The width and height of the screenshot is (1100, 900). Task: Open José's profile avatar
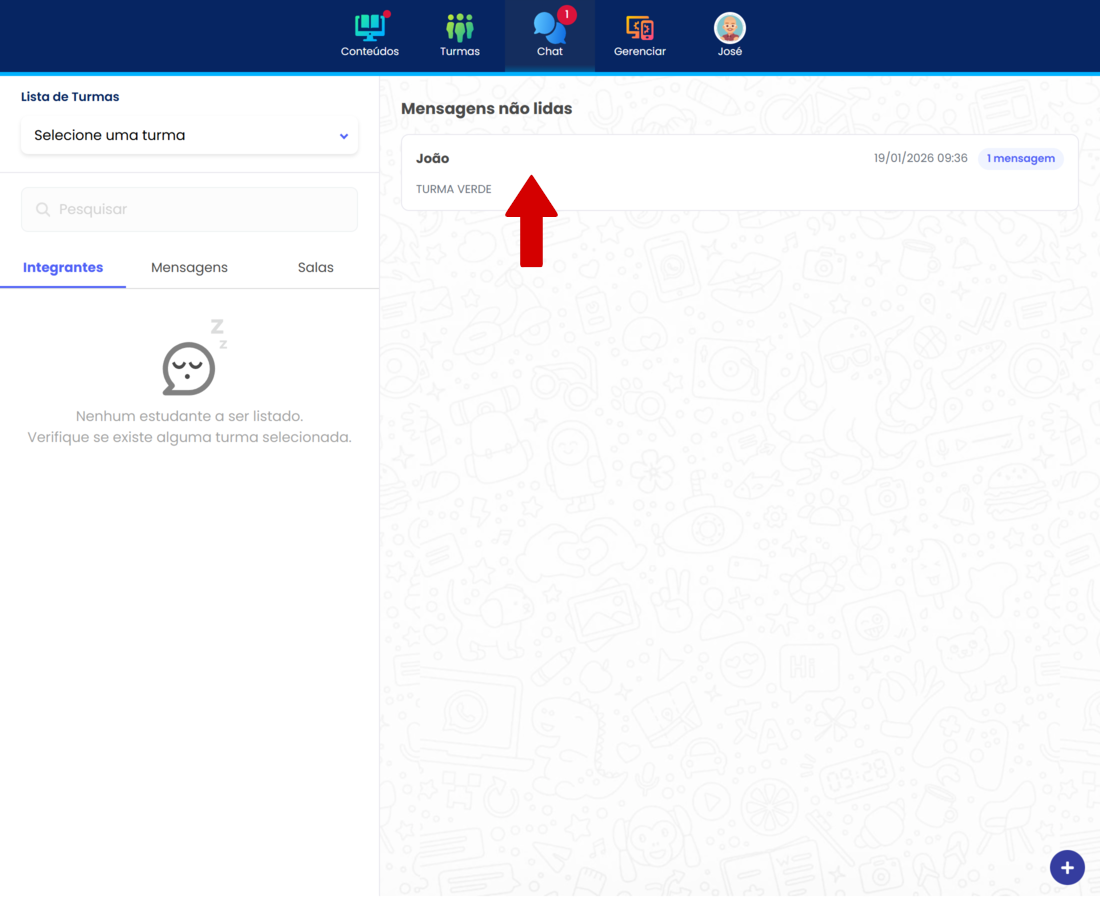(730, 28)
